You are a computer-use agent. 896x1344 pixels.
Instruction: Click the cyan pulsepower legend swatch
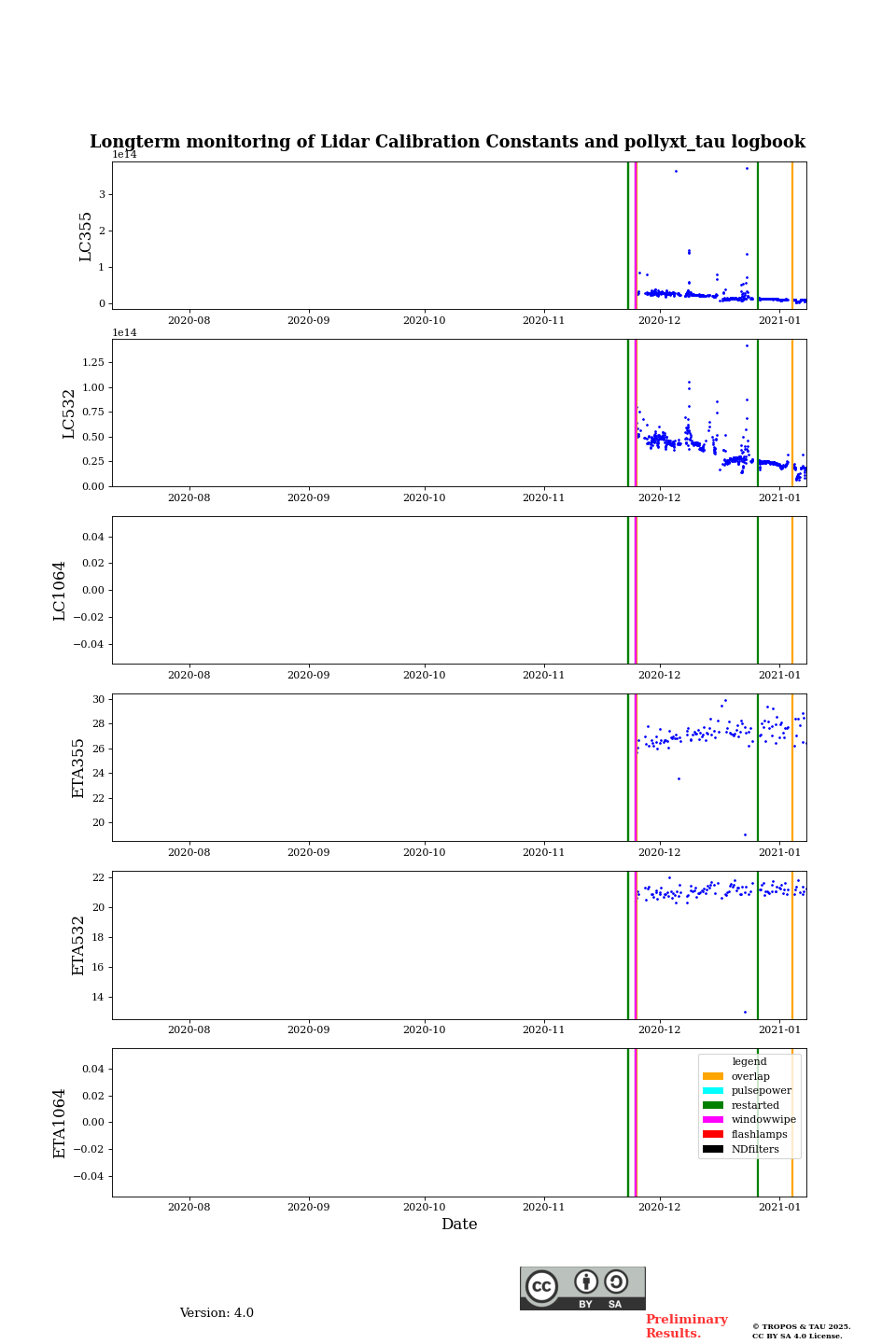click(x=713, y=1090)
